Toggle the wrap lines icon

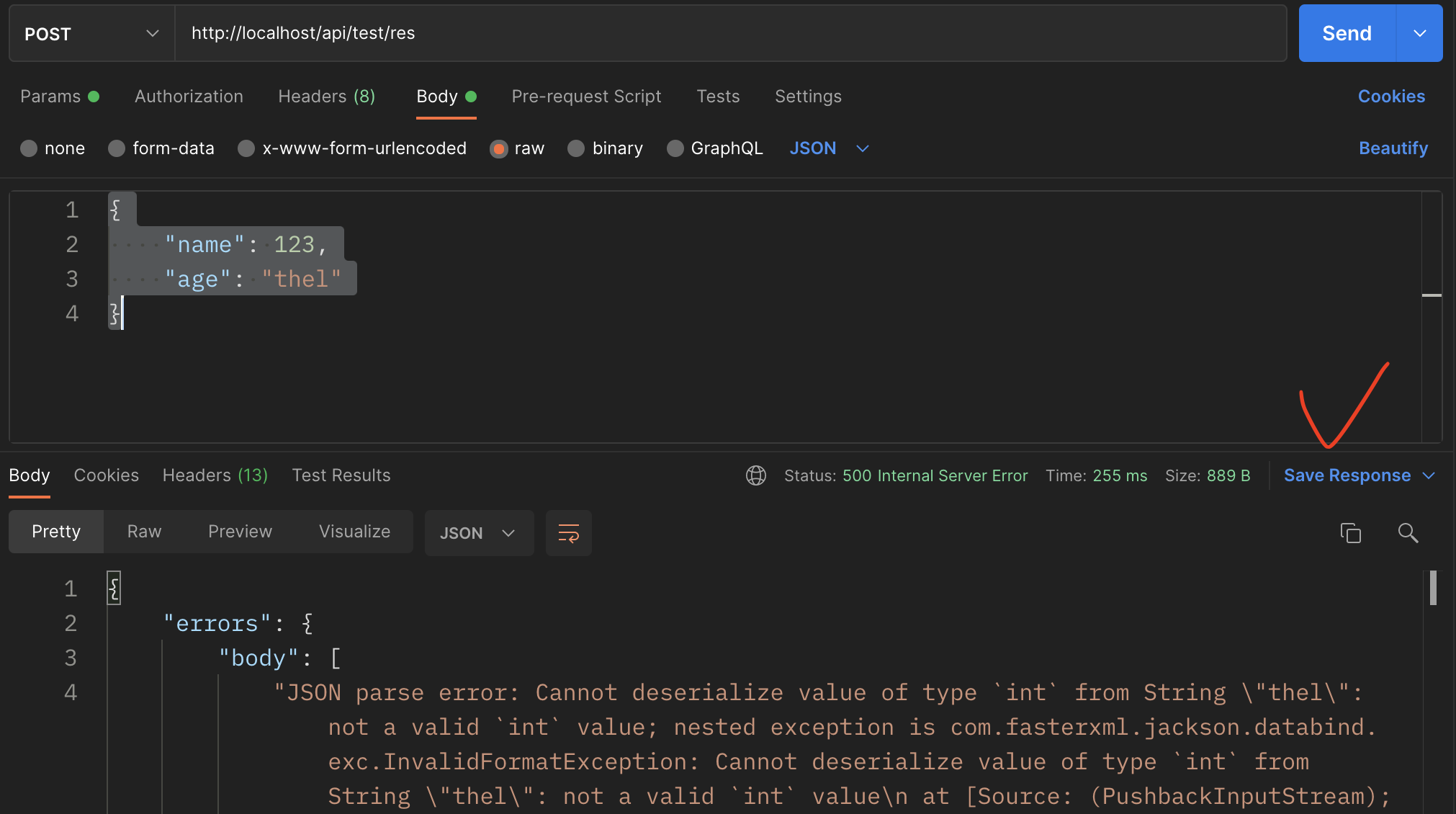tap(568, 533)
